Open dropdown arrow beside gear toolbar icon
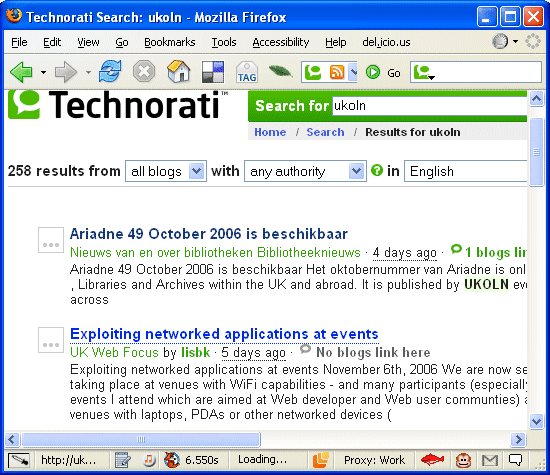Viewport: 550px width, 475px height. coord(515,41)
